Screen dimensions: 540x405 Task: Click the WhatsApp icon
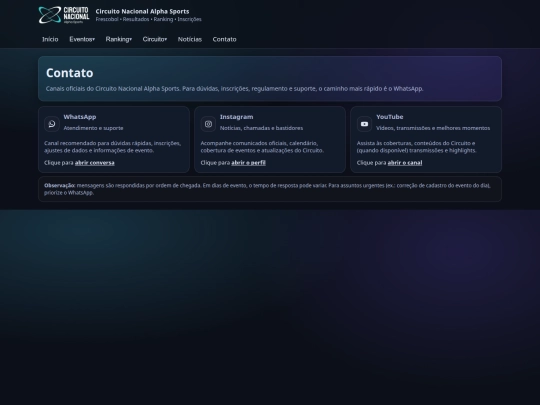(x=52, y=124)
